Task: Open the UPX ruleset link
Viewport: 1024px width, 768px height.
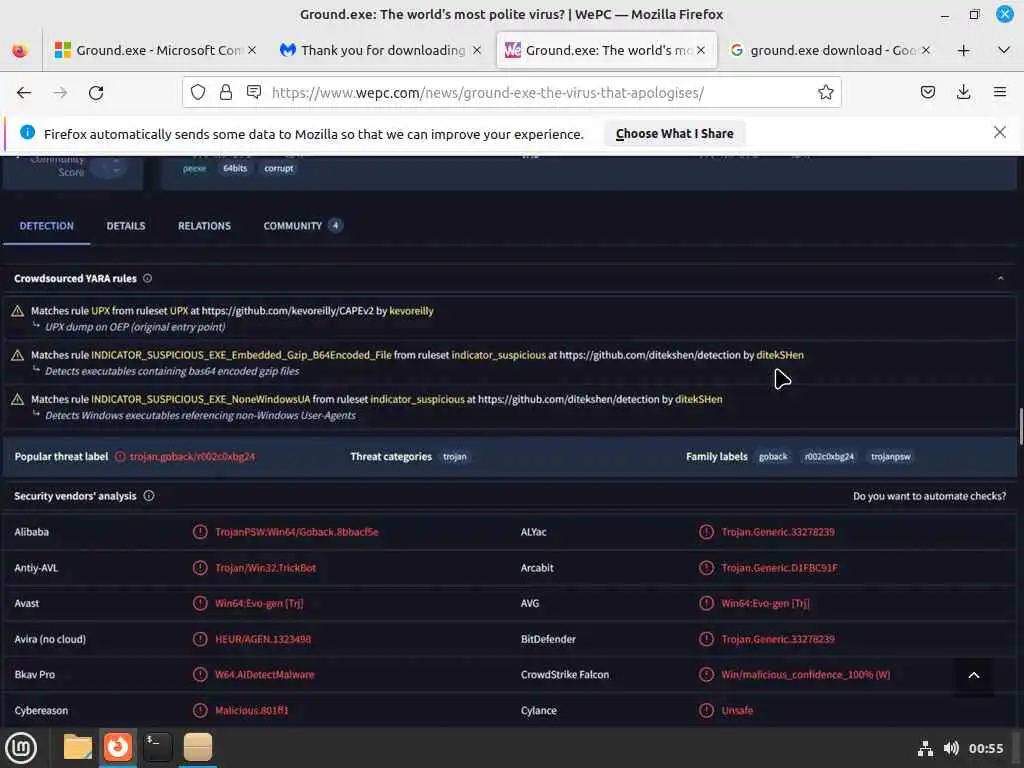Action: click(179, 311)
